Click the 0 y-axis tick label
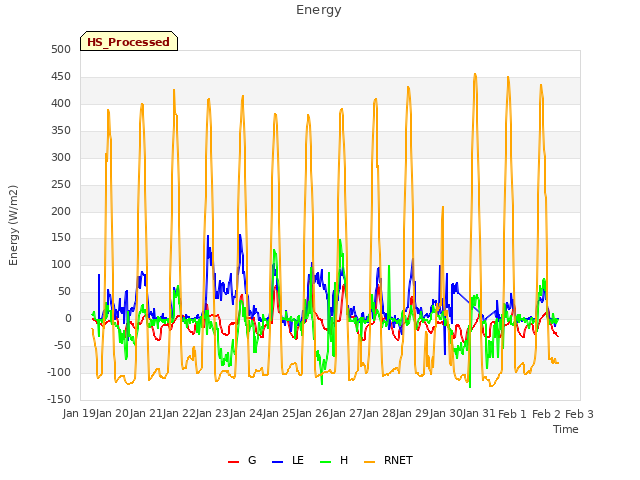Image resolution: width=640 pixels, height=480 pixels. [x=68, y=318]
